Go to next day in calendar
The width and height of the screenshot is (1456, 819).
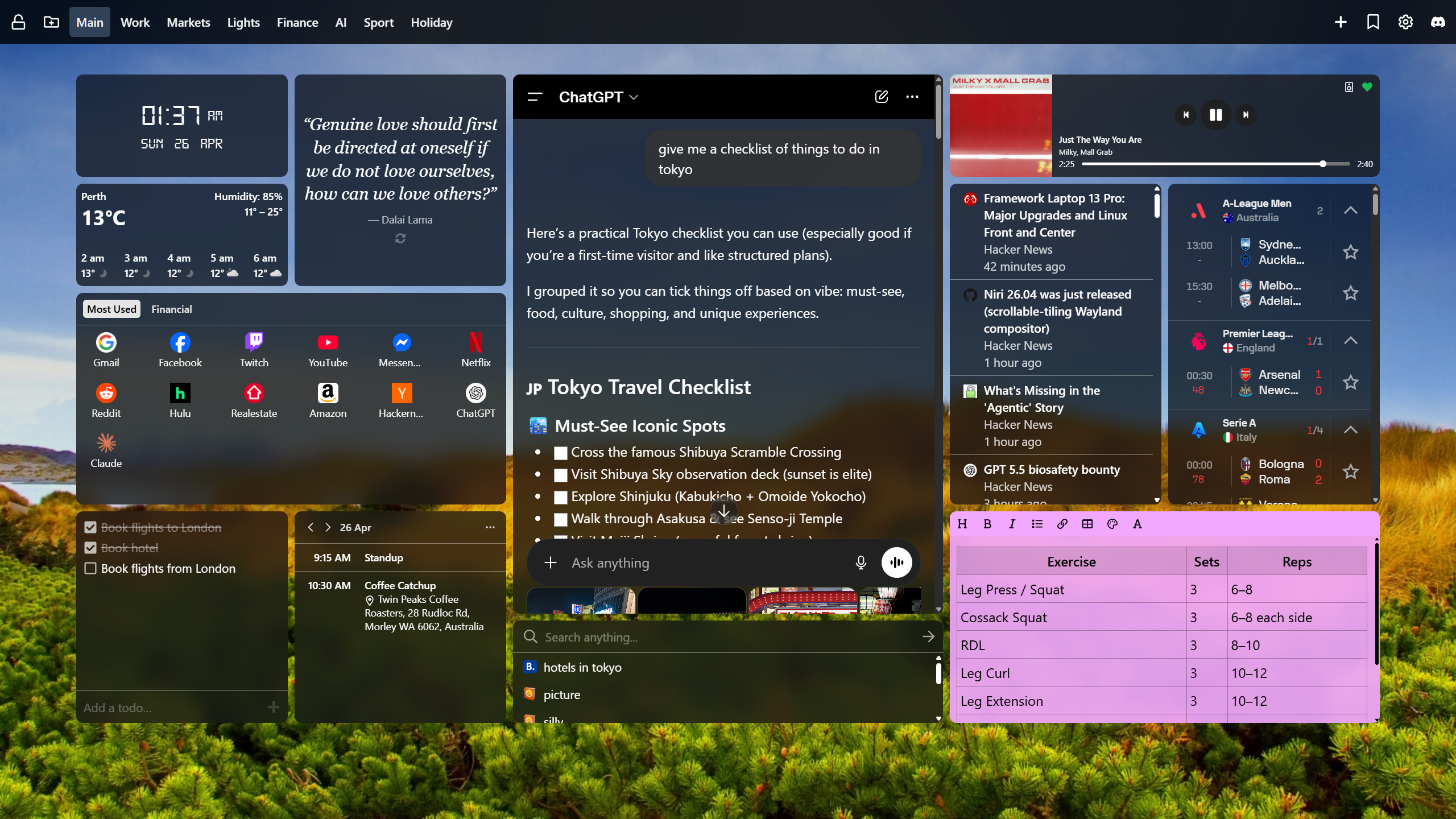coord(328,527)
